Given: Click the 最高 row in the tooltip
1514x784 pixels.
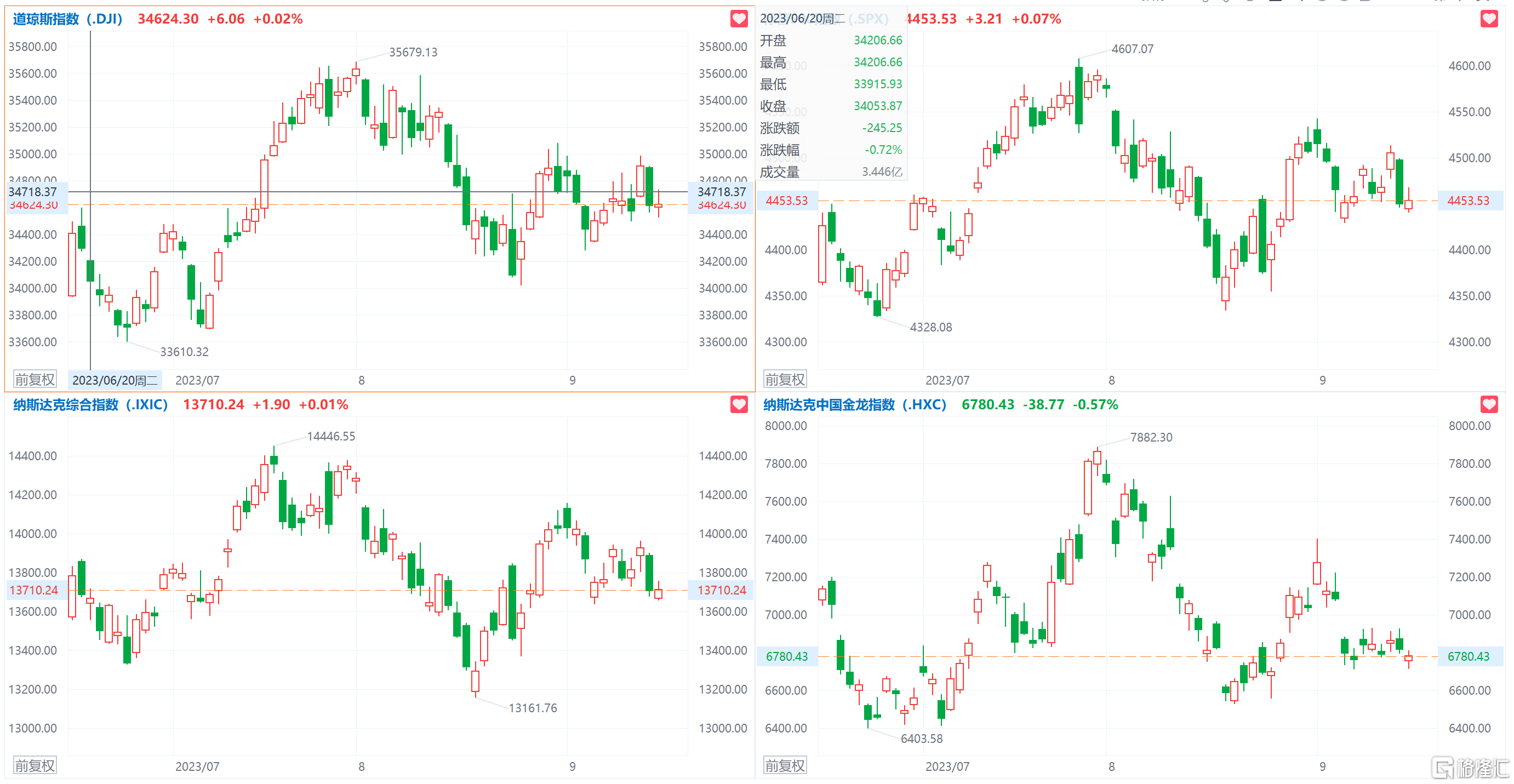Looking at the screenshot, I should [831, 62].
